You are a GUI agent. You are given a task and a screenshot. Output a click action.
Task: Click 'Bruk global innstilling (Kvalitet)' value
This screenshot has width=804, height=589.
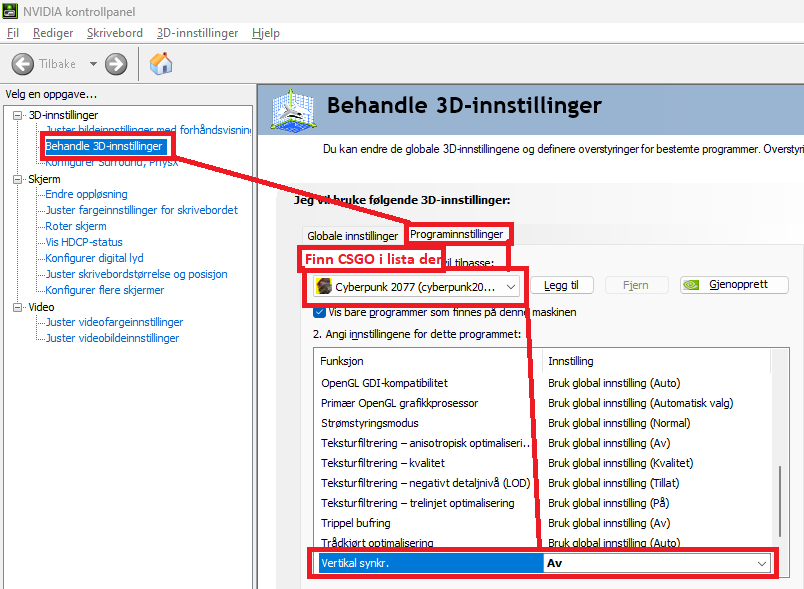(x=620, y=463)
